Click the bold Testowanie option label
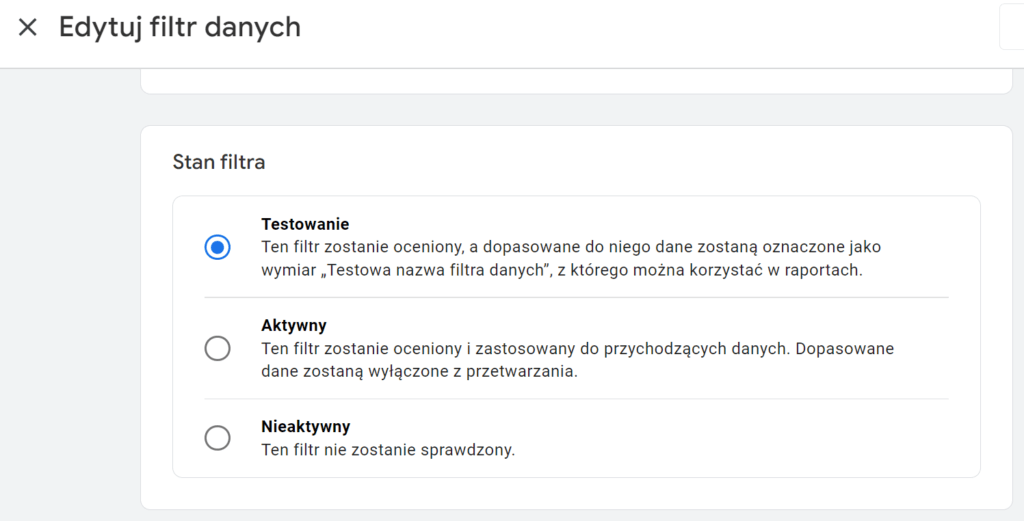This screenshot has width=1024, height=521. 305,224
